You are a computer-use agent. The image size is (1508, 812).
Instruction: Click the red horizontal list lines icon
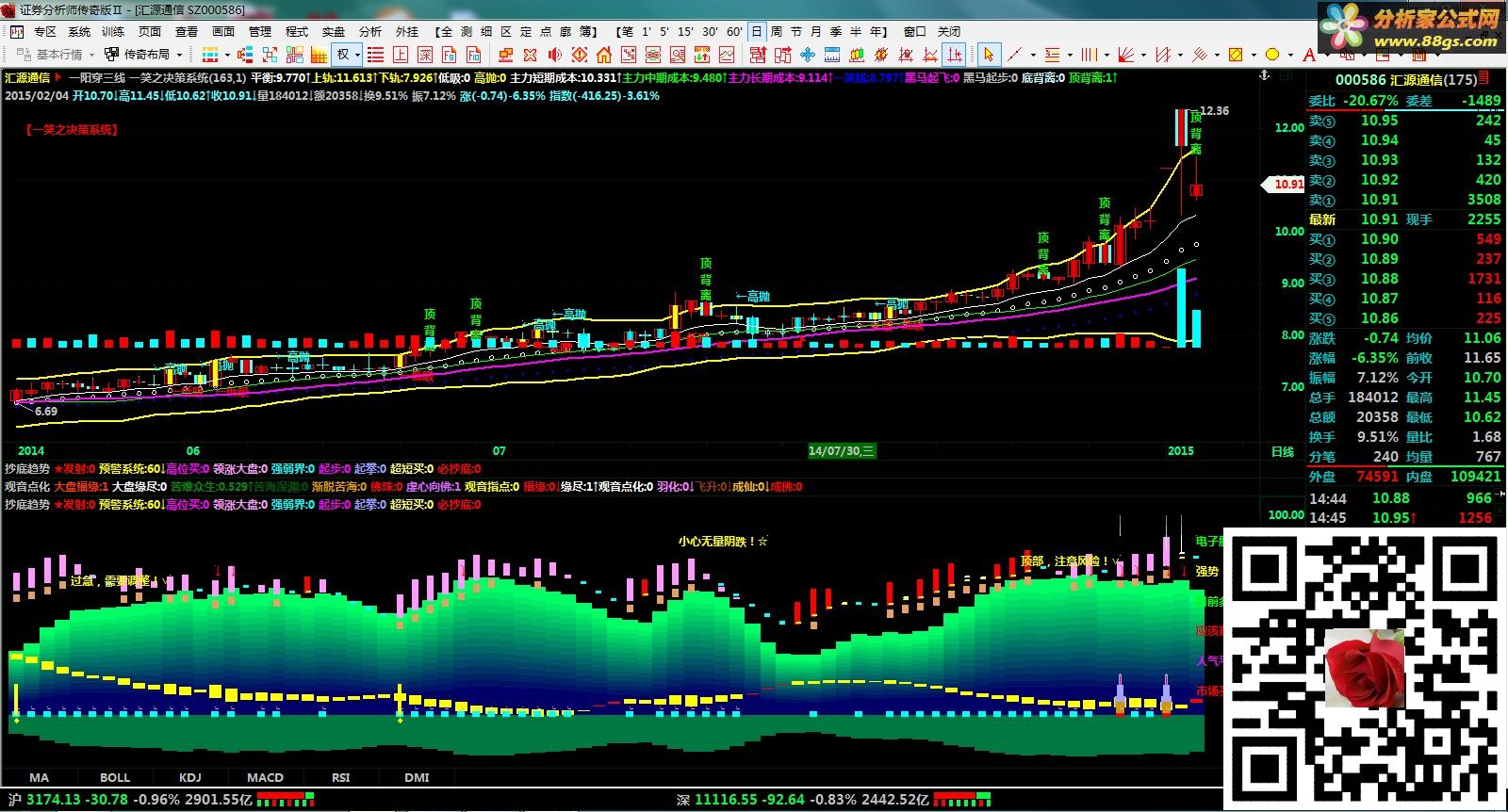[x=375, y=55]
